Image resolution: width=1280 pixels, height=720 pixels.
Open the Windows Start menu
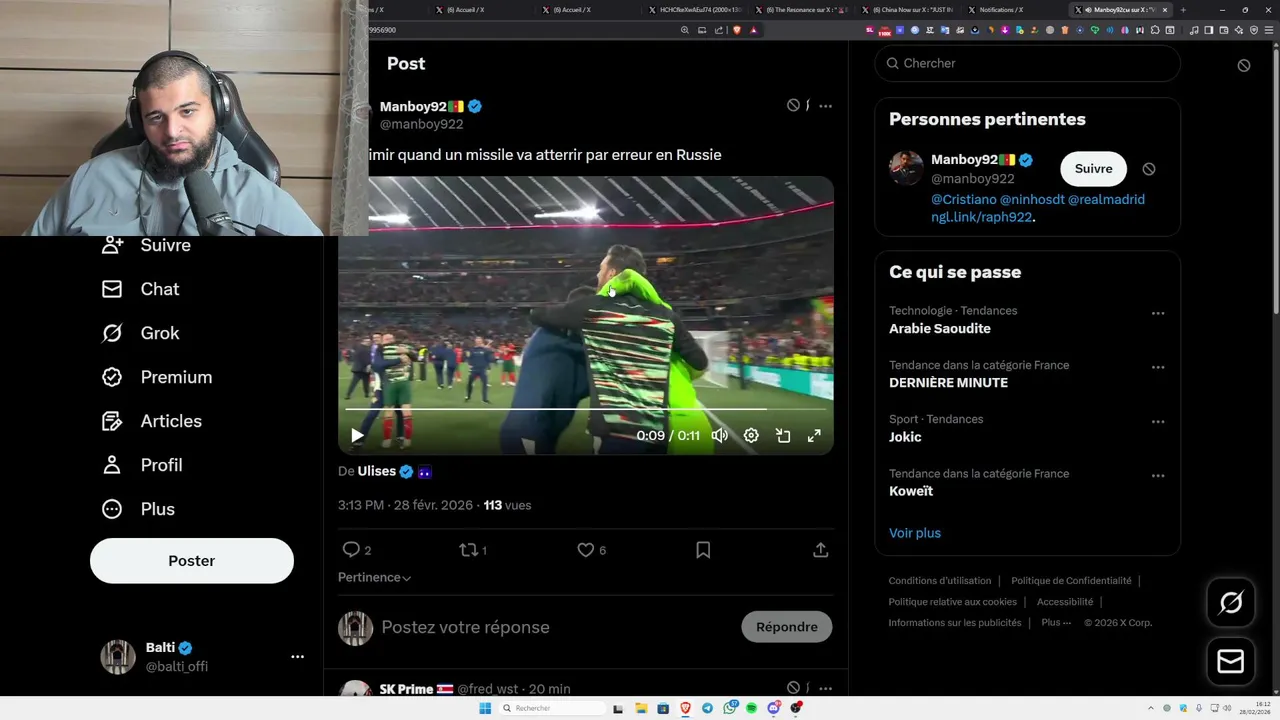pyautogui.click(x=485, y=708)
